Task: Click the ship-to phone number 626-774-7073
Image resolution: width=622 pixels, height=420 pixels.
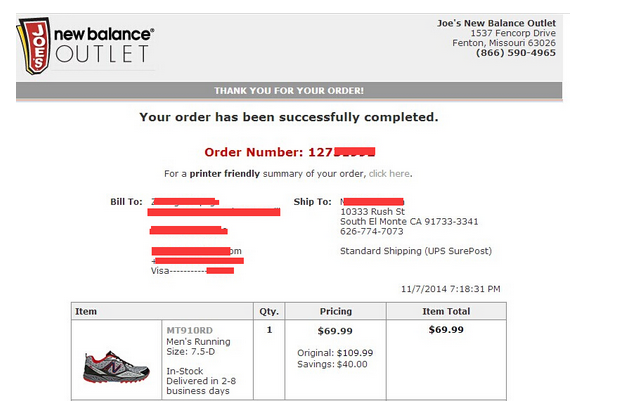Action: [x=372, y=232]
